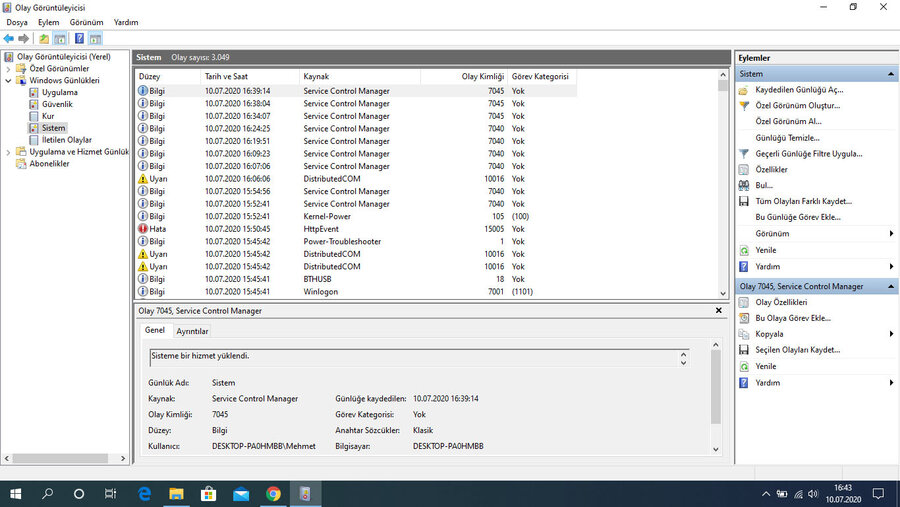Close the event preview pane with X
Screen dimensions: 900x507
718,311
